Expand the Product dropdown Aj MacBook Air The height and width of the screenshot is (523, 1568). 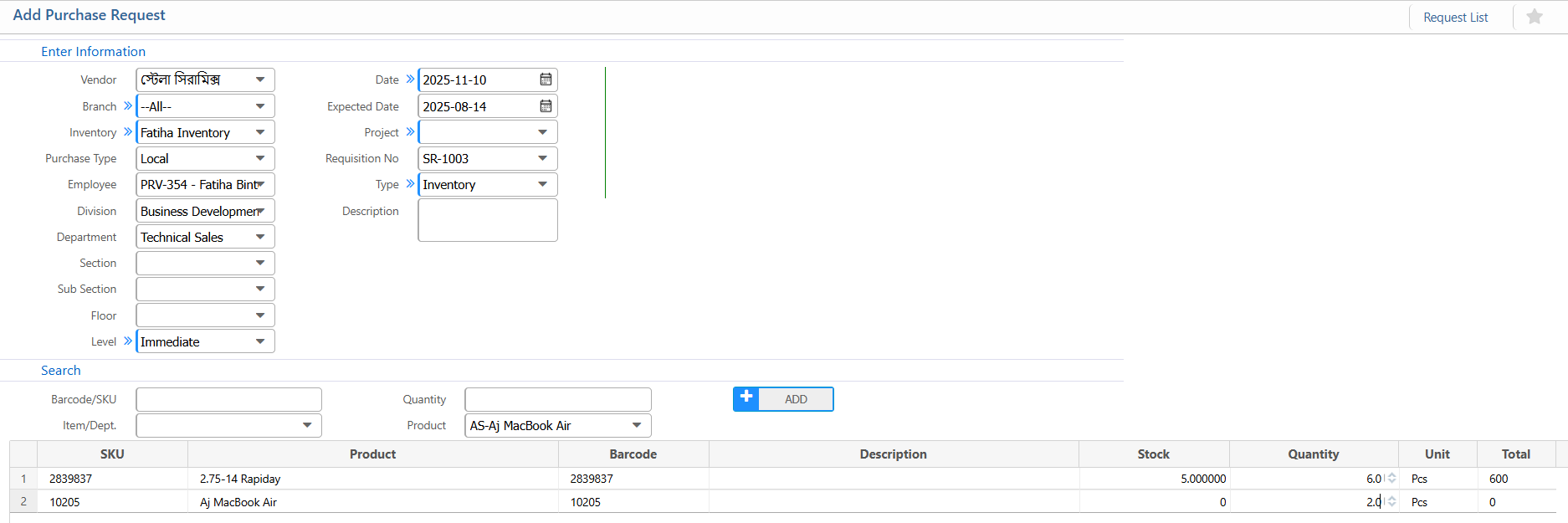click(637, 425)
